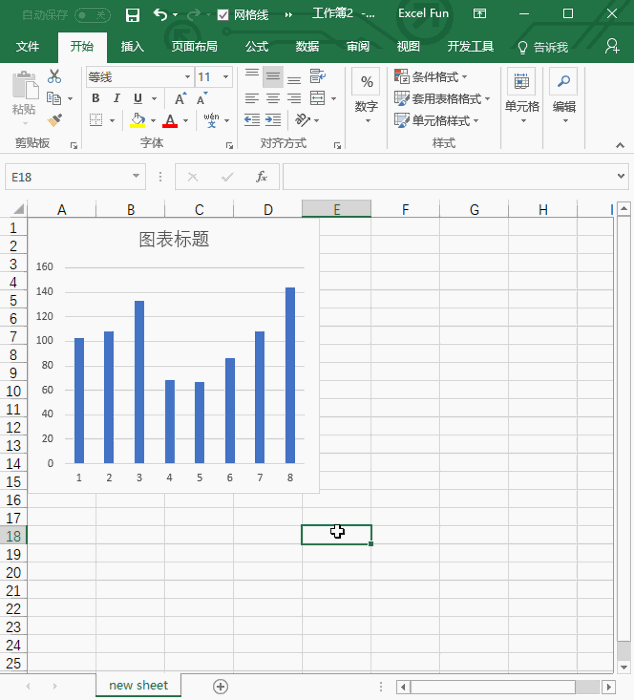Switch to the 插入 ribbon tab
This screenshot has width=634, height=700.
132,47
